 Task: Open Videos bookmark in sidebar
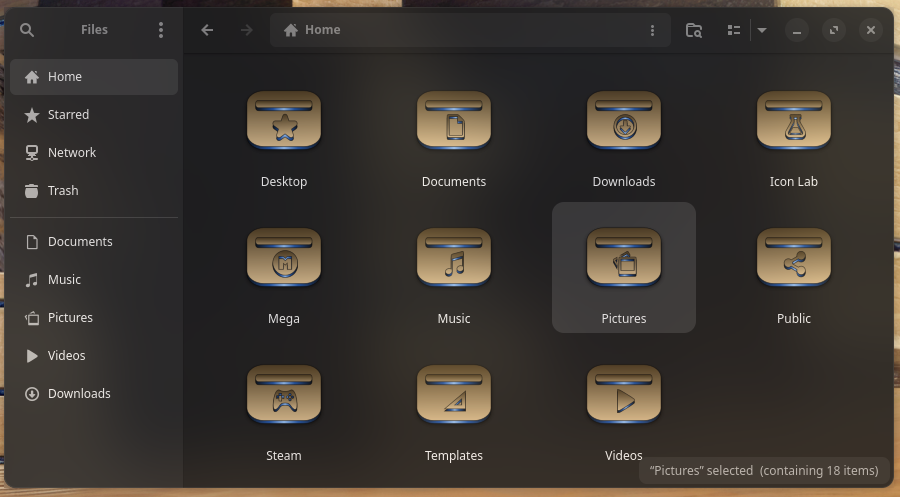(67, 356)
